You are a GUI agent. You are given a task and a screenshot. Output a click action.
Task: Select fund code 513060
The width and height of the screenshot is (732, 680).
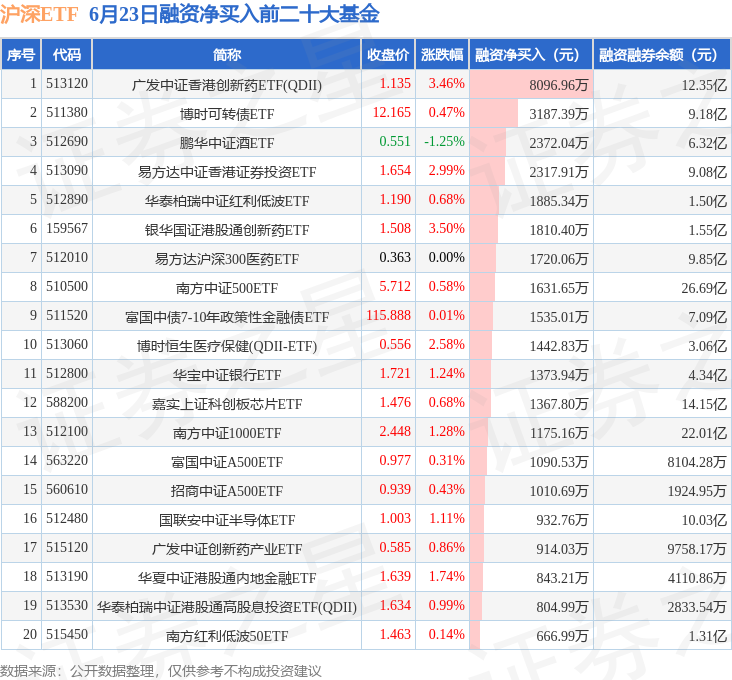pyautogui.click(x=67, y=344)
